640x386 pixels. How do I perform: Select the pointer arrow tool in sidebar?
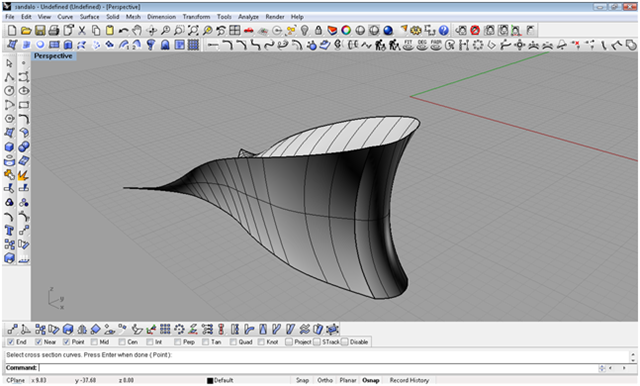coord(9,63)
